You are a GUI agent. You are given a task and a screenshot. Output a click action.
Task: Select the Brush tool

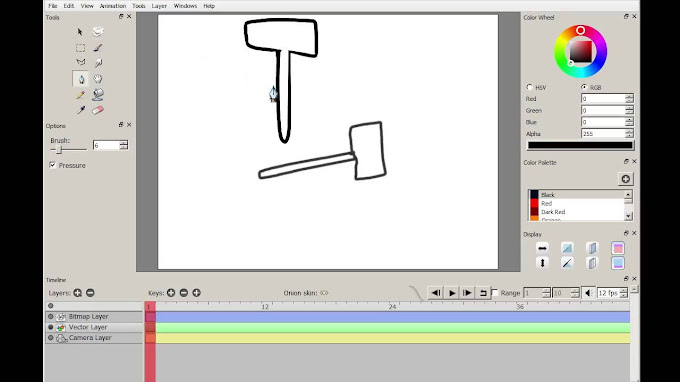pos(98,48)
